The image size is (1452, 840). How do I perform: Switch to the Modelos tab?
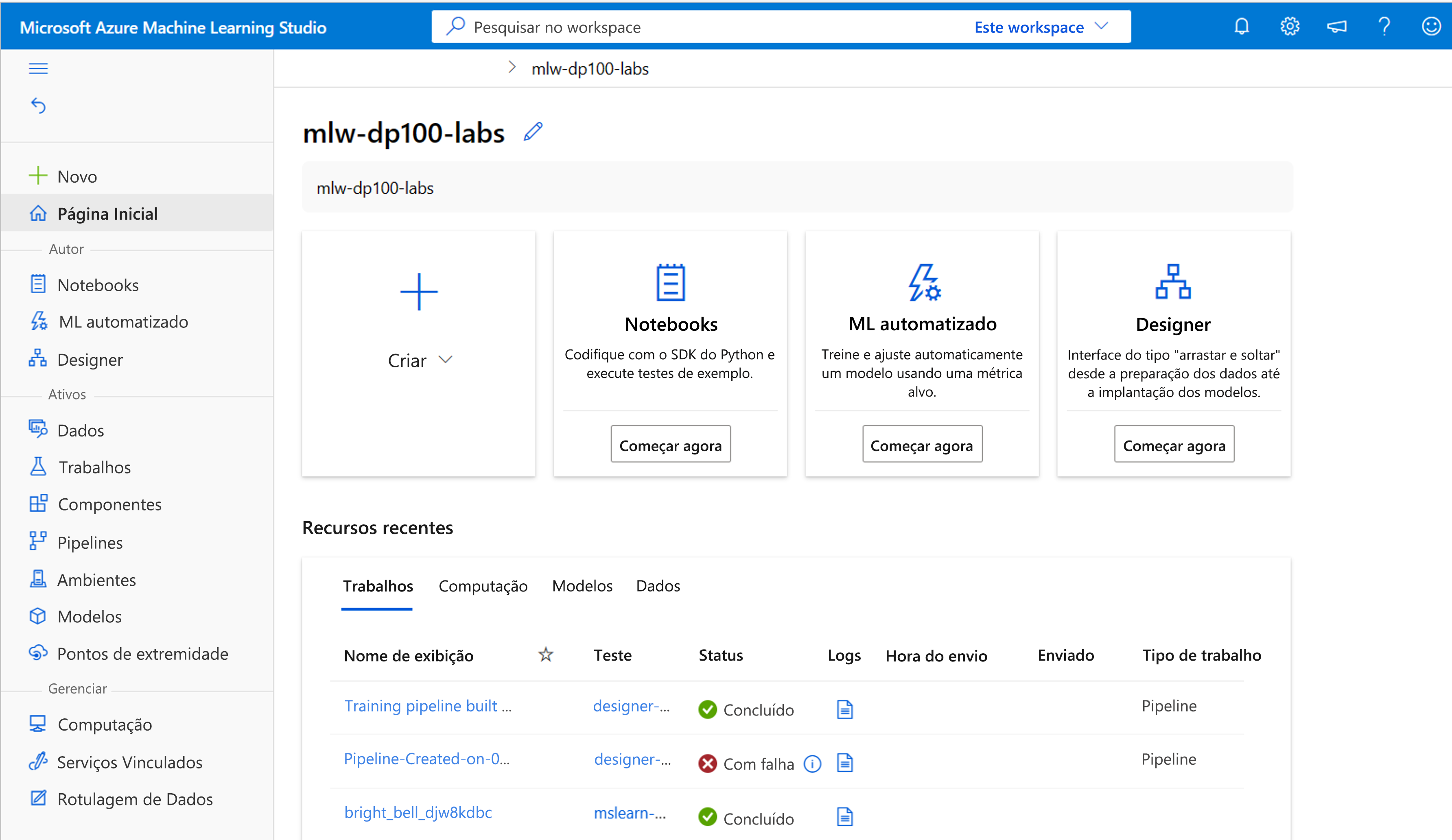coord(582,586)
